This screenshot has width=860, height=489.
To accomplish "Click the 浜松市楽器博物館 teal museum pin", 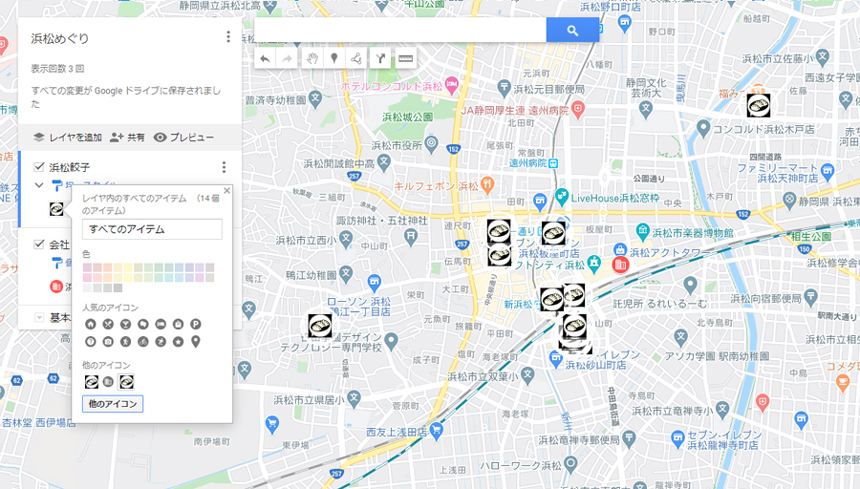I will click(642, 231).
